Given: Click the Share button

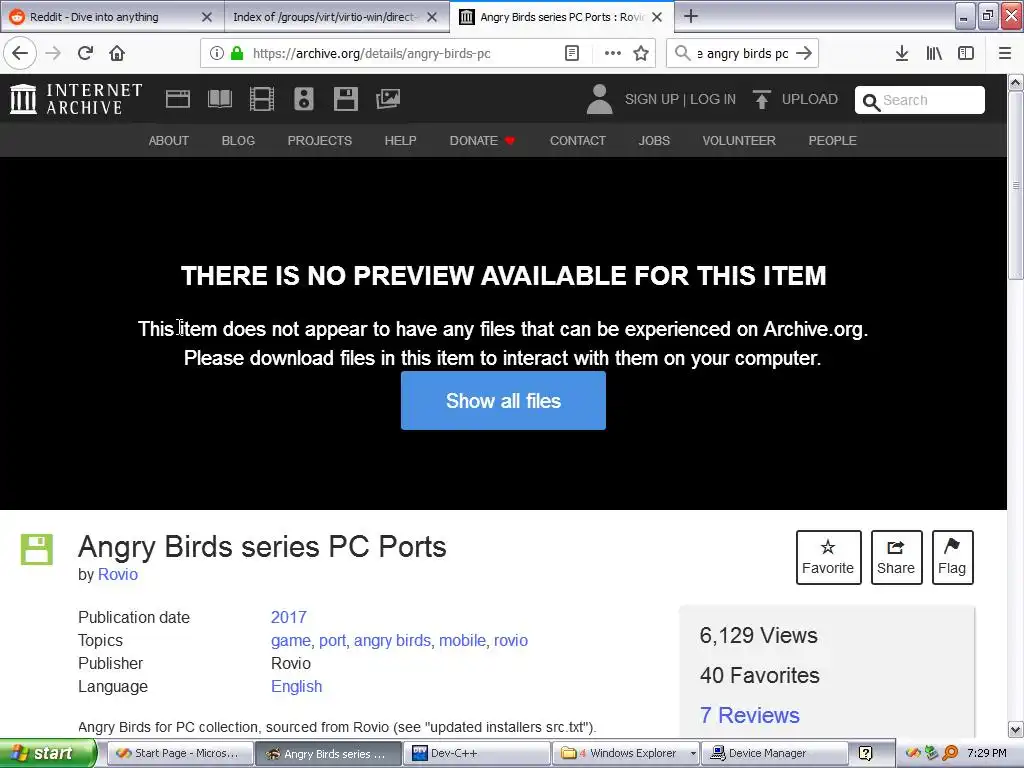Looking at the screenshot, I should (x=896, y=558).
